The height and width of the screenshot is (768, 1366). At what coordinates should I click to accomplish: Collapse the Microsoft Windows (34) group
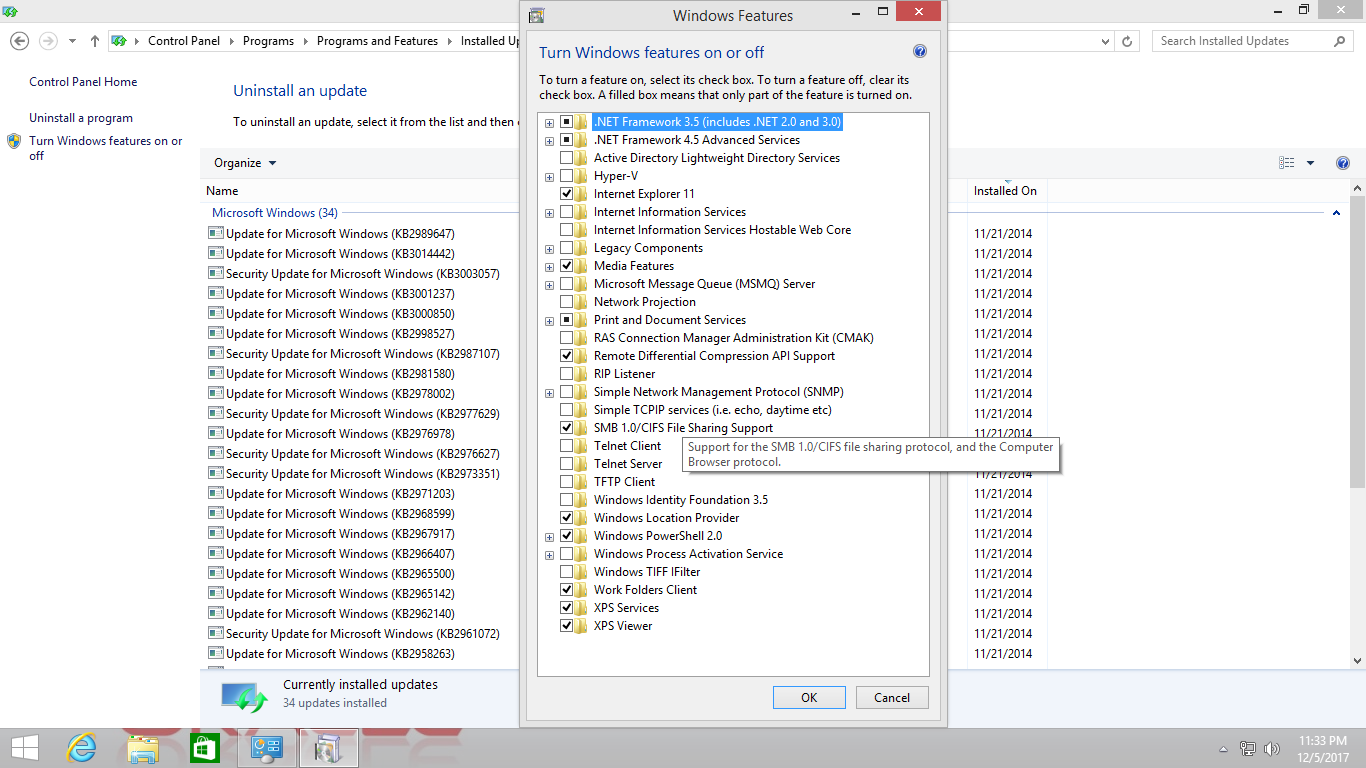1337,213
